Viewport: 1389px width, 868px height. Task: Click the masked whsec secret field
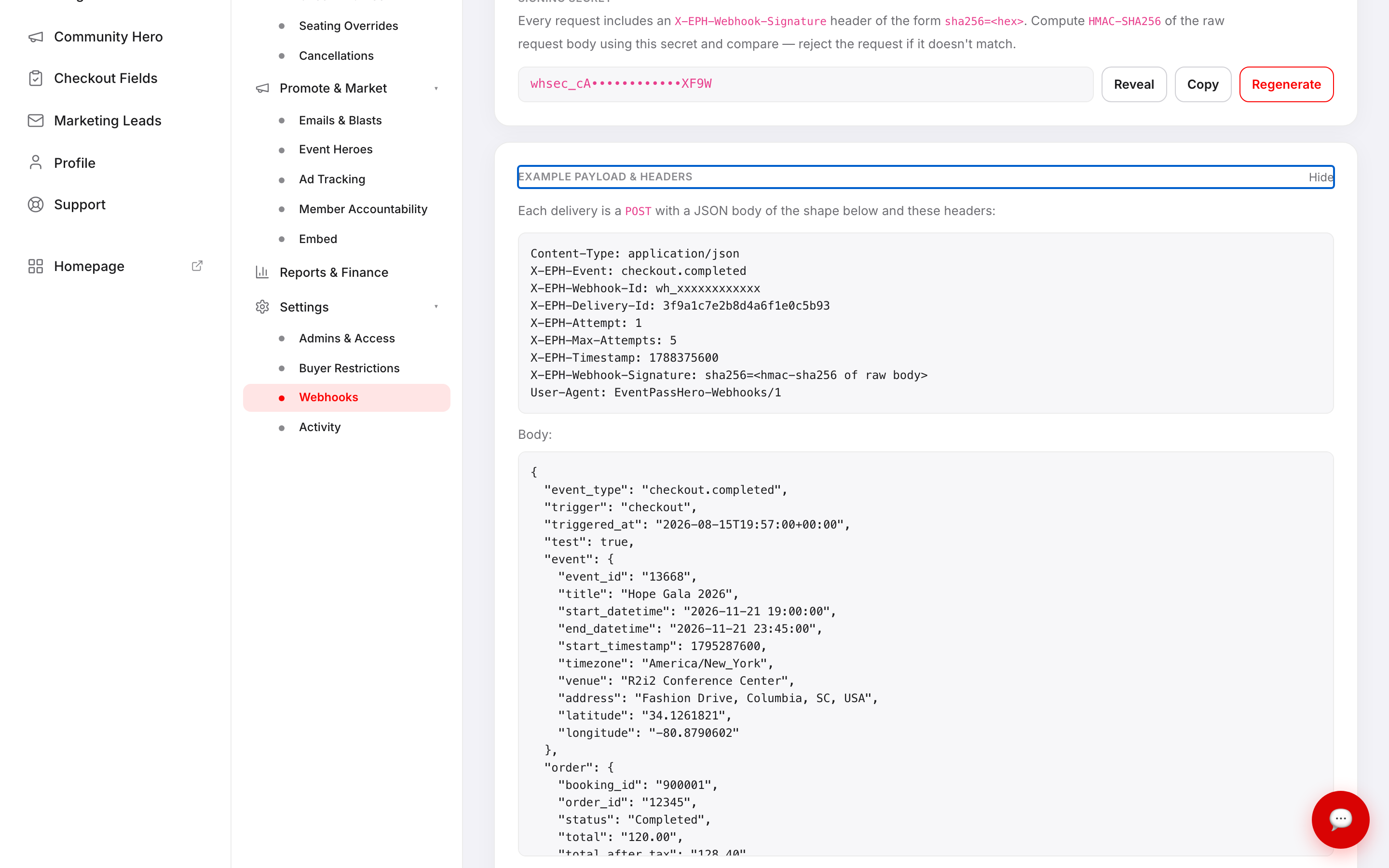point(805,84)
